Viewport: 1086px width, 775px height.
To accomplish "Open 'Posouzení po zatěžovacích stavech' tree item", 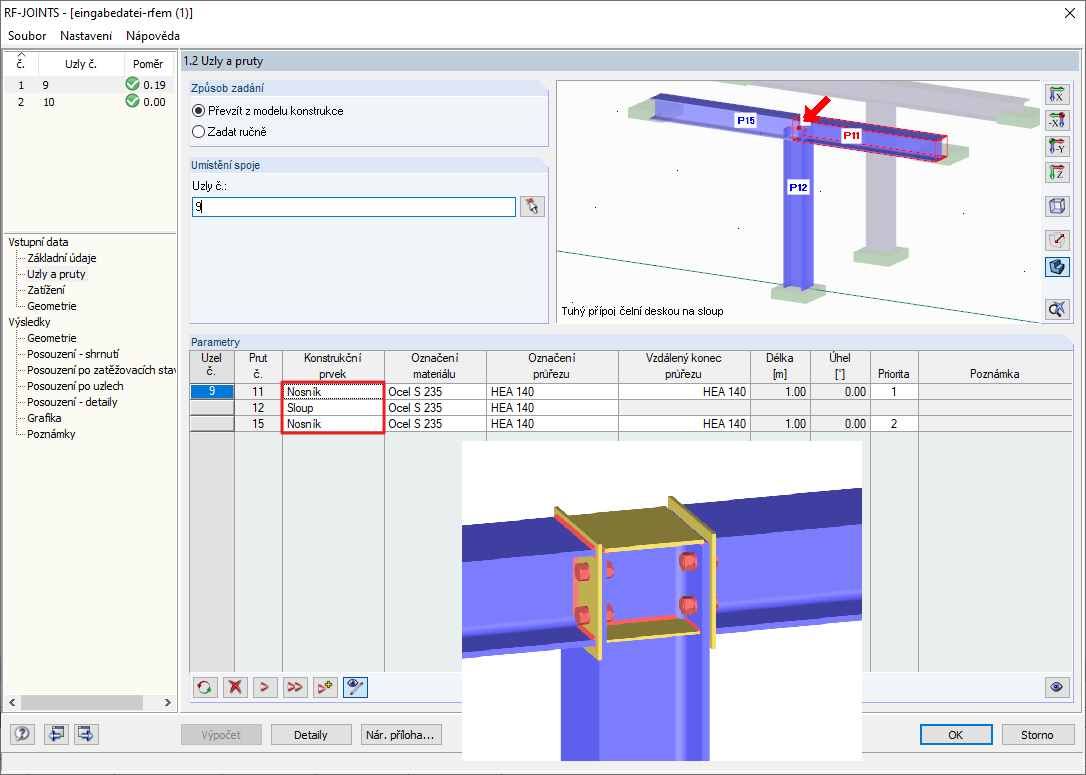I will click(x=101, y=370).
